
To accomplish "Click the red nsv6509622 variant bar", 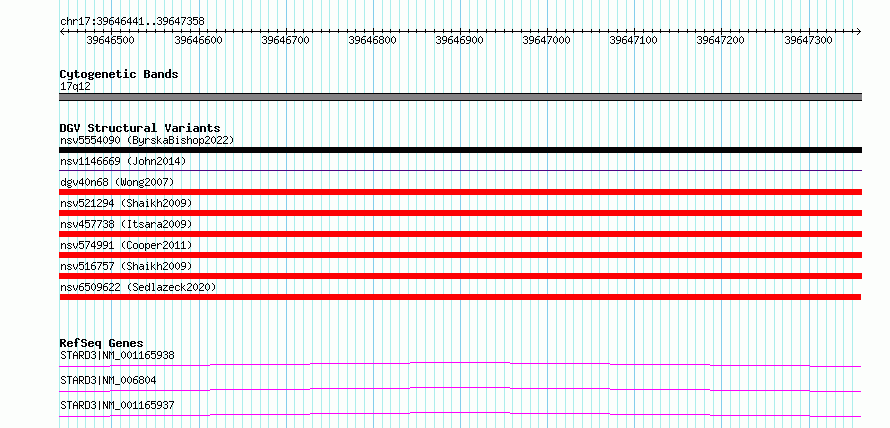I will click(x=460, y=297).
